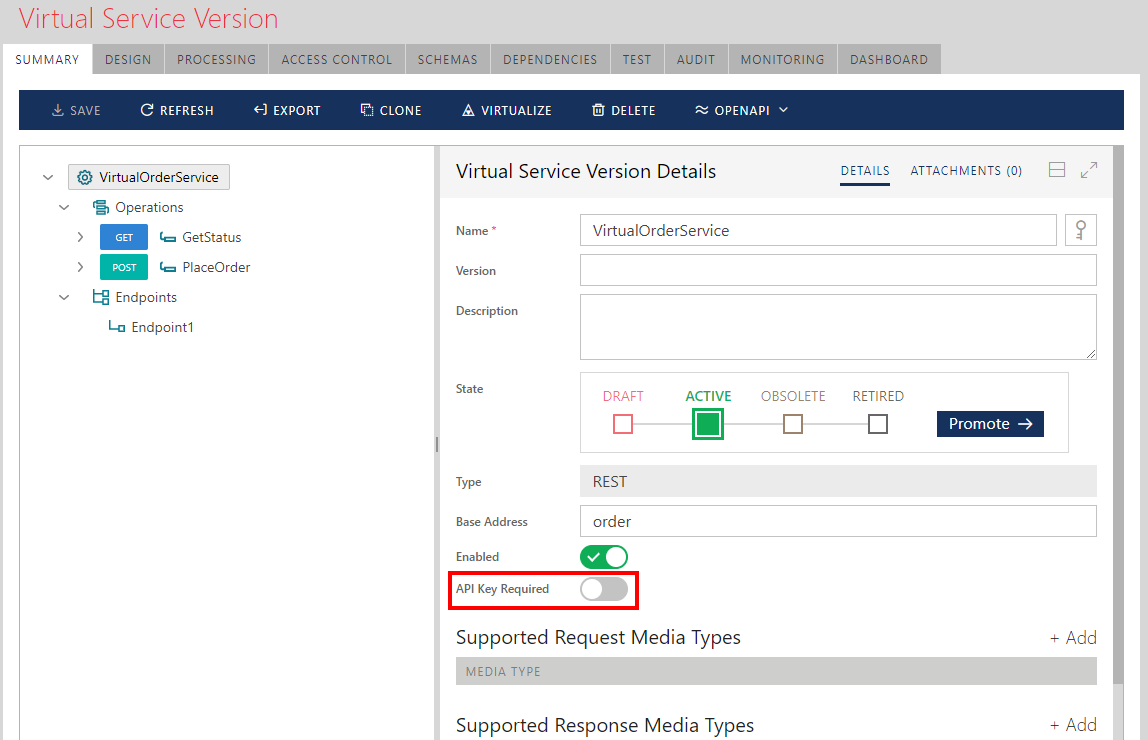Click the VirtualOrderService gear icon
The height and width of the screenshot is (740, 1148).
point(85,177)
